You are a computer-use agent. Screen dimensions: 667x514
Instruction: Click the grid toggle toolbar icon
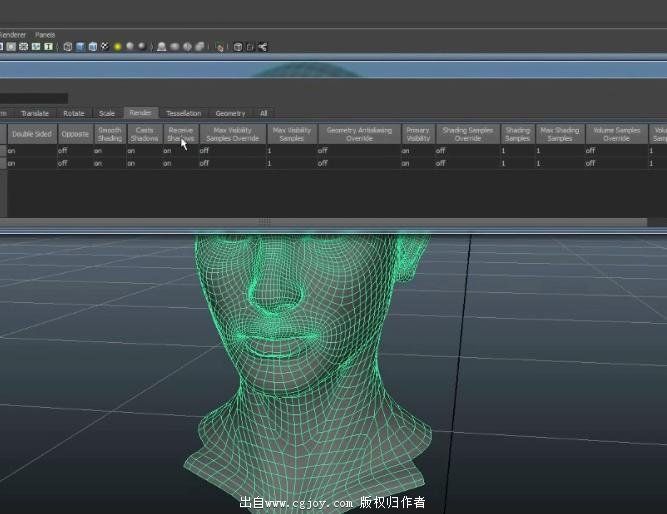pos(23,46)
